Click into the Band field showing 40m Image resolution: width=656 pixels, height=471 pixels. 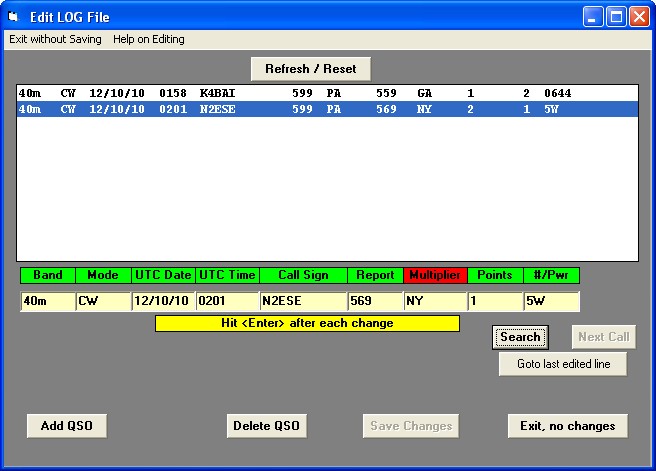[x=47, y=301]
